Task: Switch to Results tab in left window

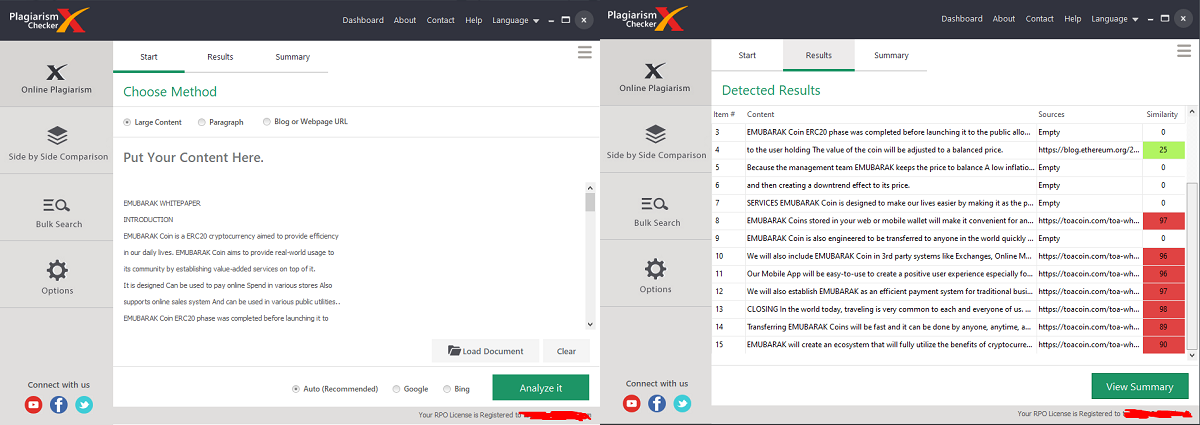Action: (x=220, y=57)
